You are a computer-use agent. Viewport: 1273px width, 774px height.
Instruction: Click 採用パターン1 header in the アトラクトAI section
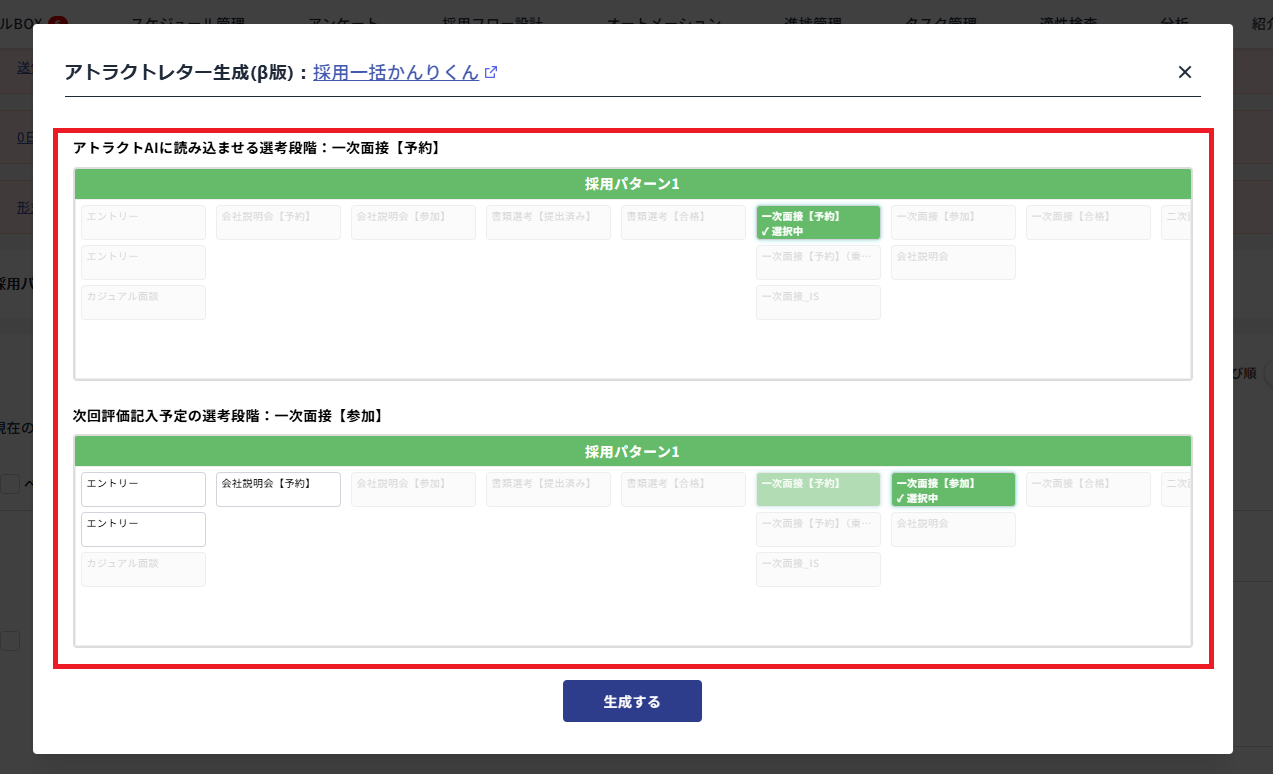tap(632, 184)
